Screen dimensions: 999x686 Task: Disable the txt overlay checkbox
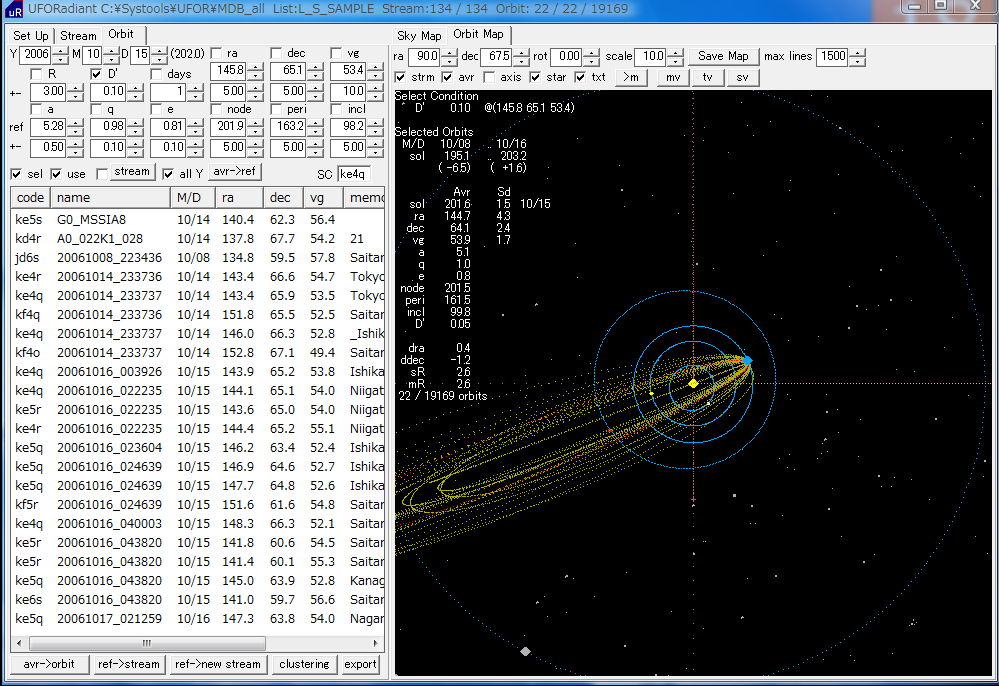[581, 77]
